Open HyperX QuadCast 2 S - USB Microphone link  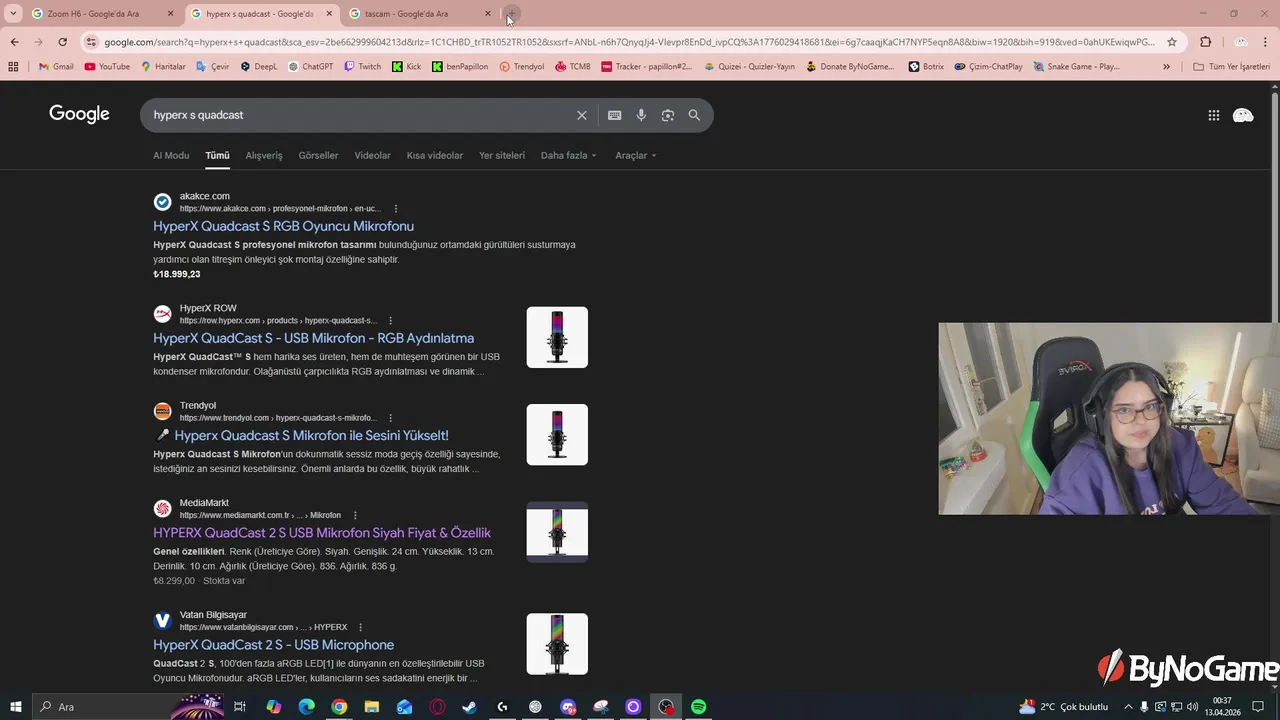click(273, 645)
